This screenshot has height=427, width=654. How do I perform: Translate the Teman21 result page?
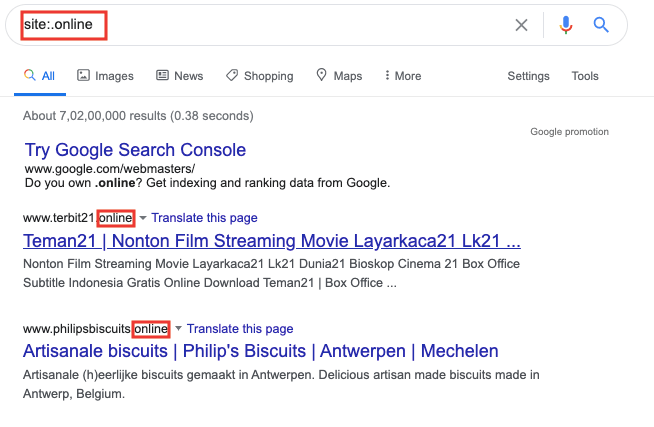tap(204, 218)
